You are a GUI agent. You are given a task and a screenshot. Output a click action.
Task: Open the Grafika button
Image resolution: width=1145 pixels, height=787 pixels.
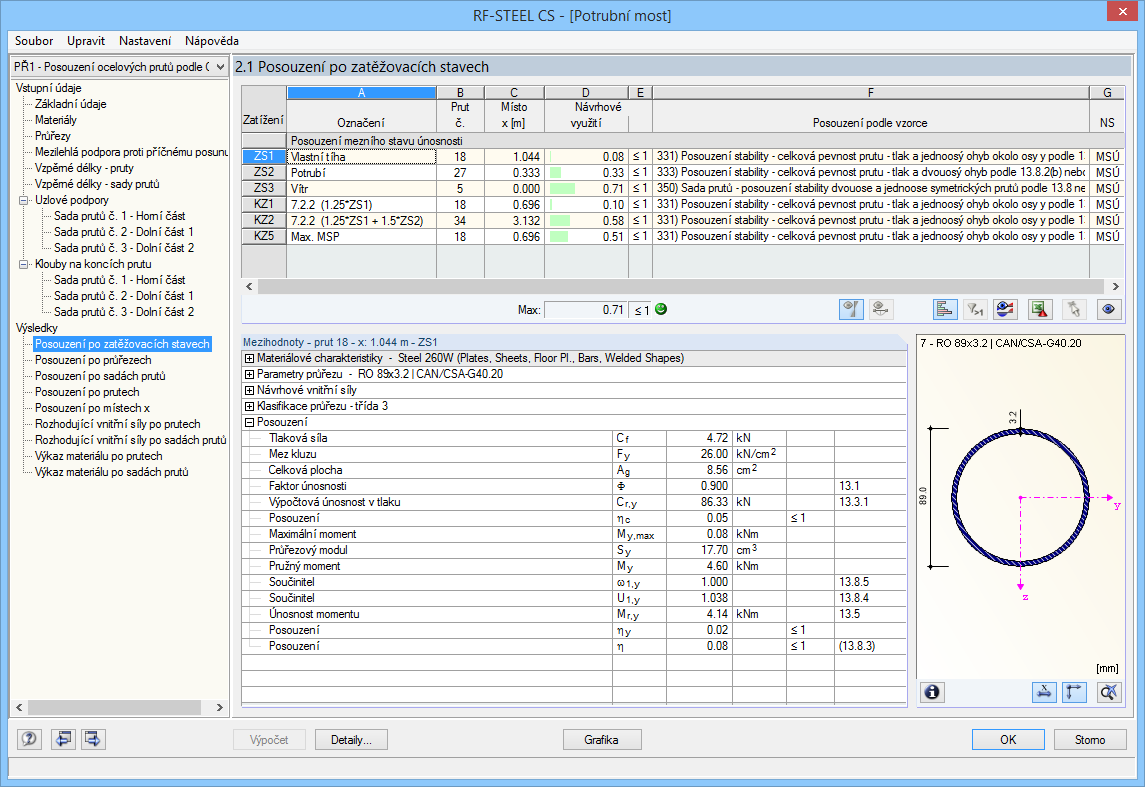pos(602,740)
